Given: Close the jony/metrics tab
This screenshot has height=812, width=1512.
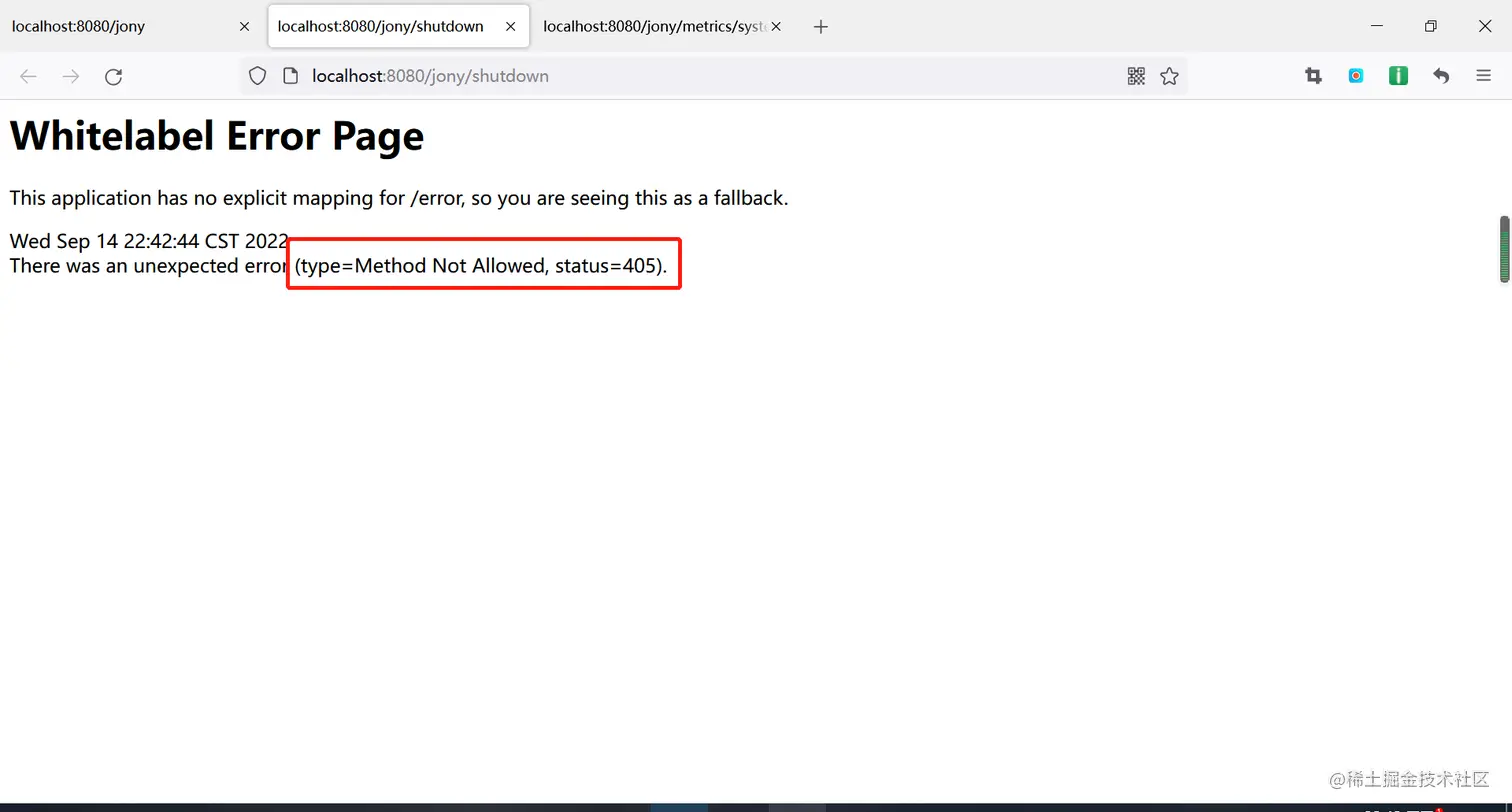Looking at the screenshot, I should [777, 27].
